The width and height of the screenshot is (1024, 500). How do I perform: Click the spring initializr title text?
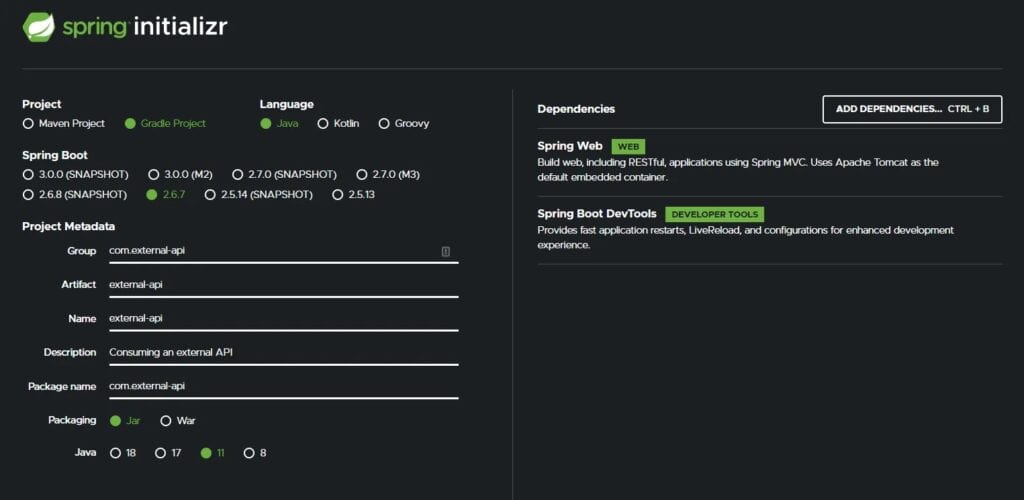[145, 27]
